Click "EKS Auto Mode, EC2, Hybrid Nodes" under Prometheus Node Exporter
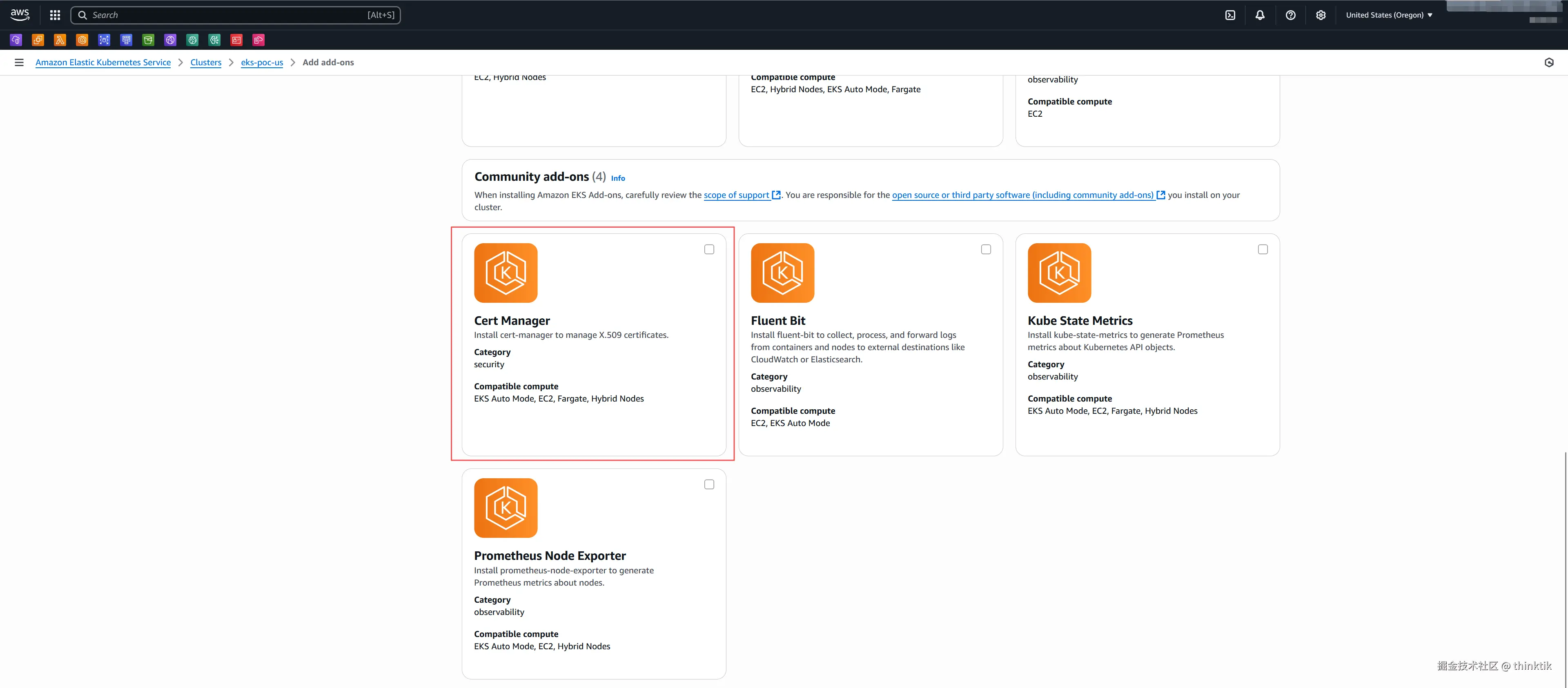 point(542,647)
